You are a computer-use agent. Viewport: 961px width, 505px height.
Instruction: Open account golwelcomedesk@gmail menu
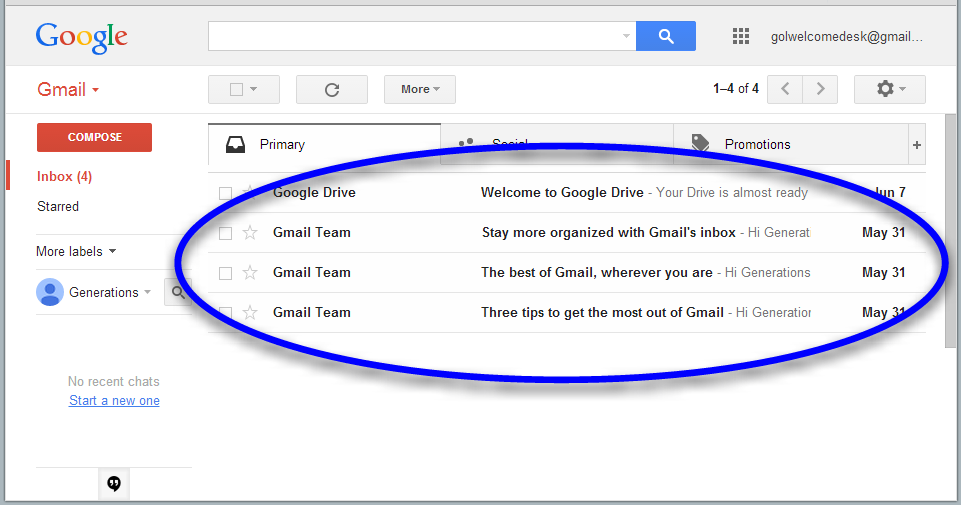click(x=846, y=37)
